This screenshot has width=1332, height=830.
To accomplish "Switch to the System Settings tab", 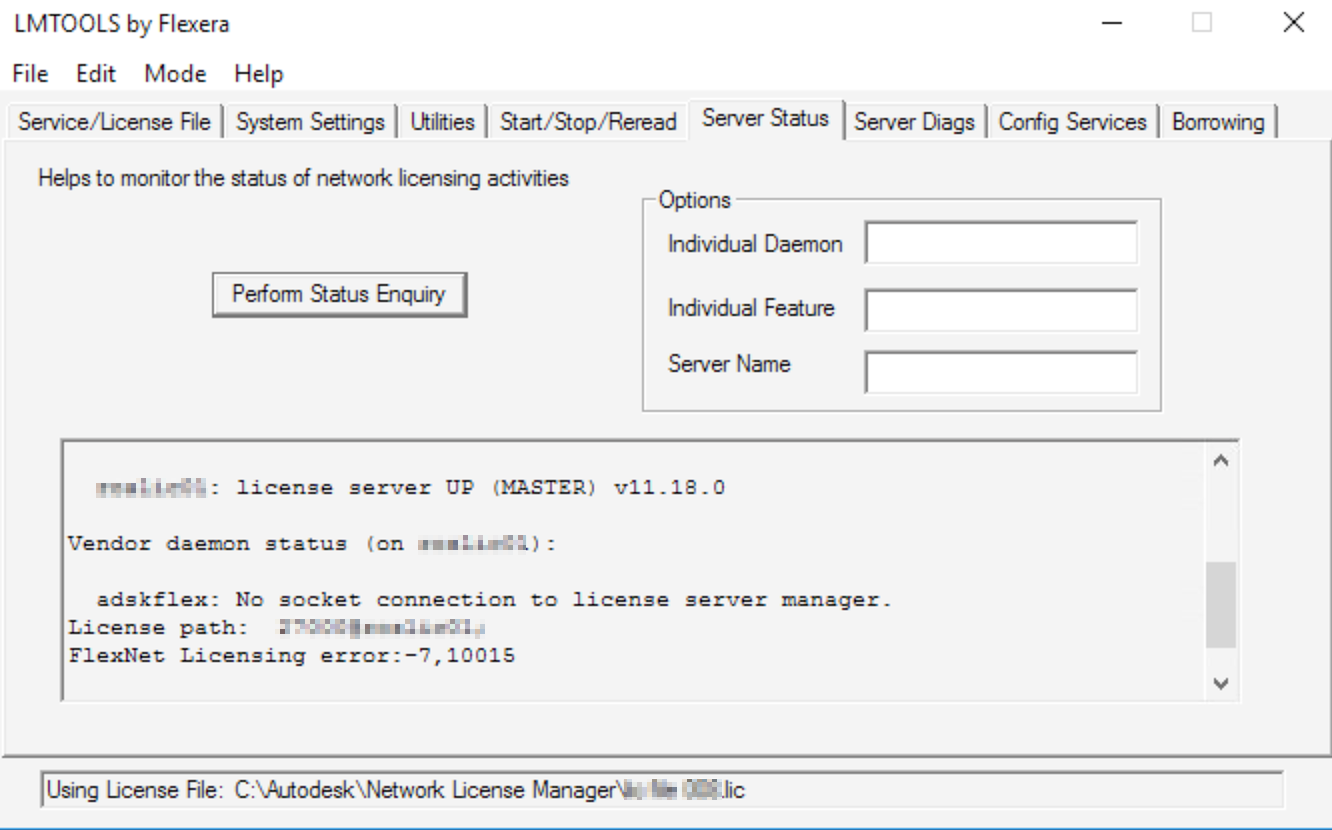I will (310, 122).
